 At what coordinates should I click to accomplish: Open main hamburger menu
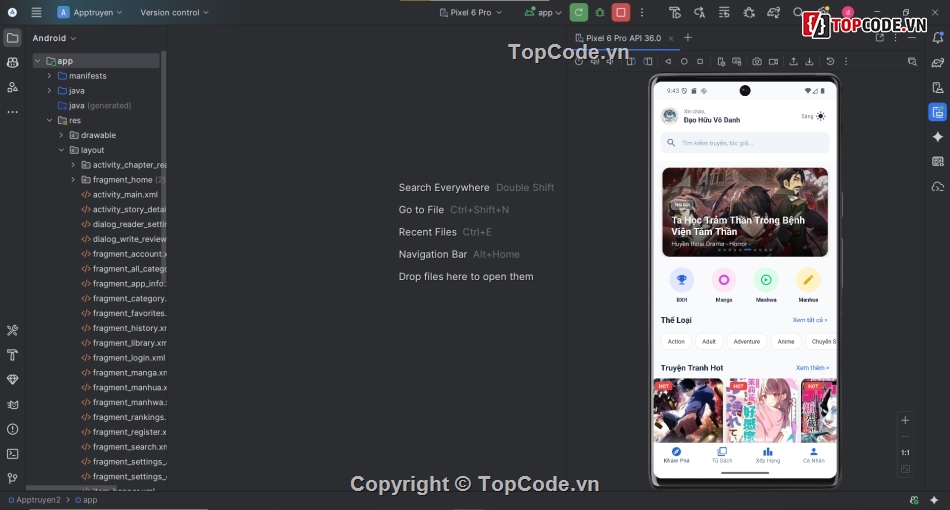click(x=36, y=12)
